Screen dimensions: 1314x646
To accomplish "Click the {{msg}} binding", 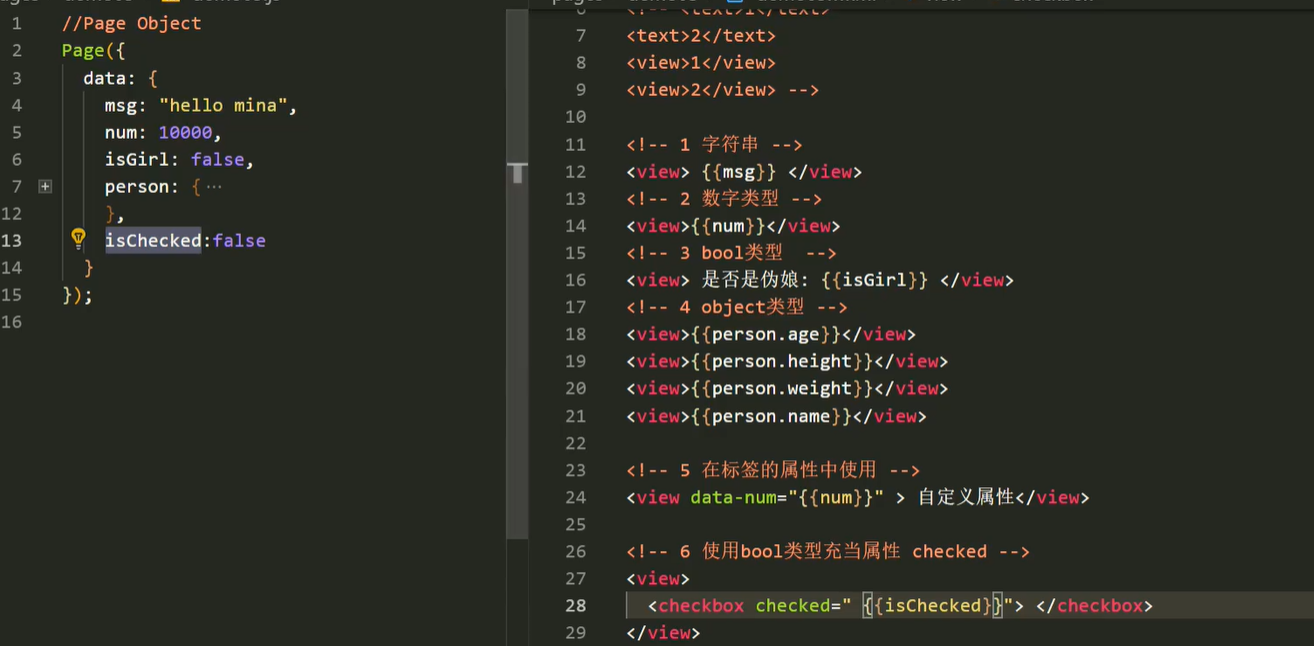I will 739,172.
